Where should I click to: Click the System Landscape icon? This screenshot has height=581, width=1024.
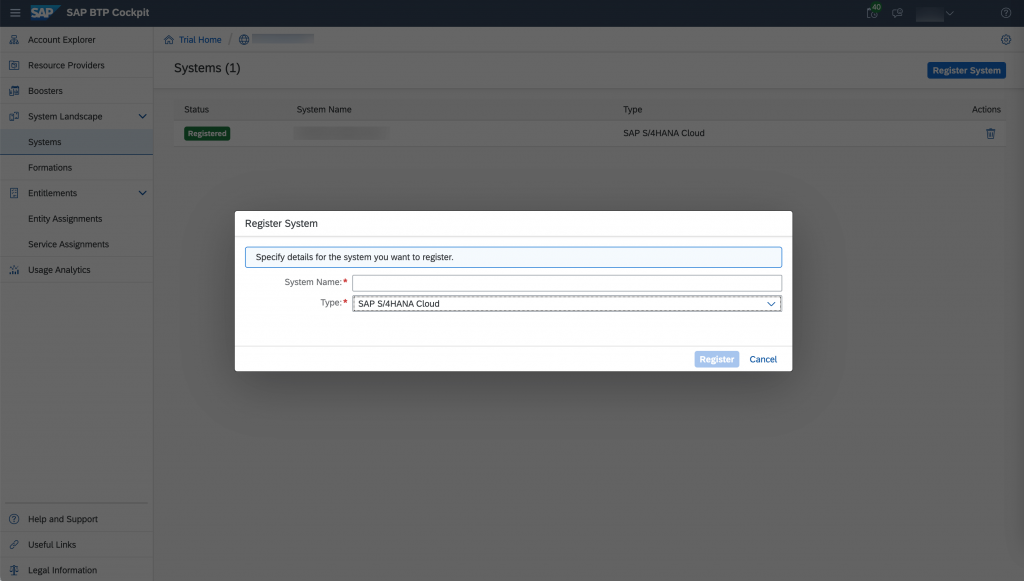pos(14,116)
